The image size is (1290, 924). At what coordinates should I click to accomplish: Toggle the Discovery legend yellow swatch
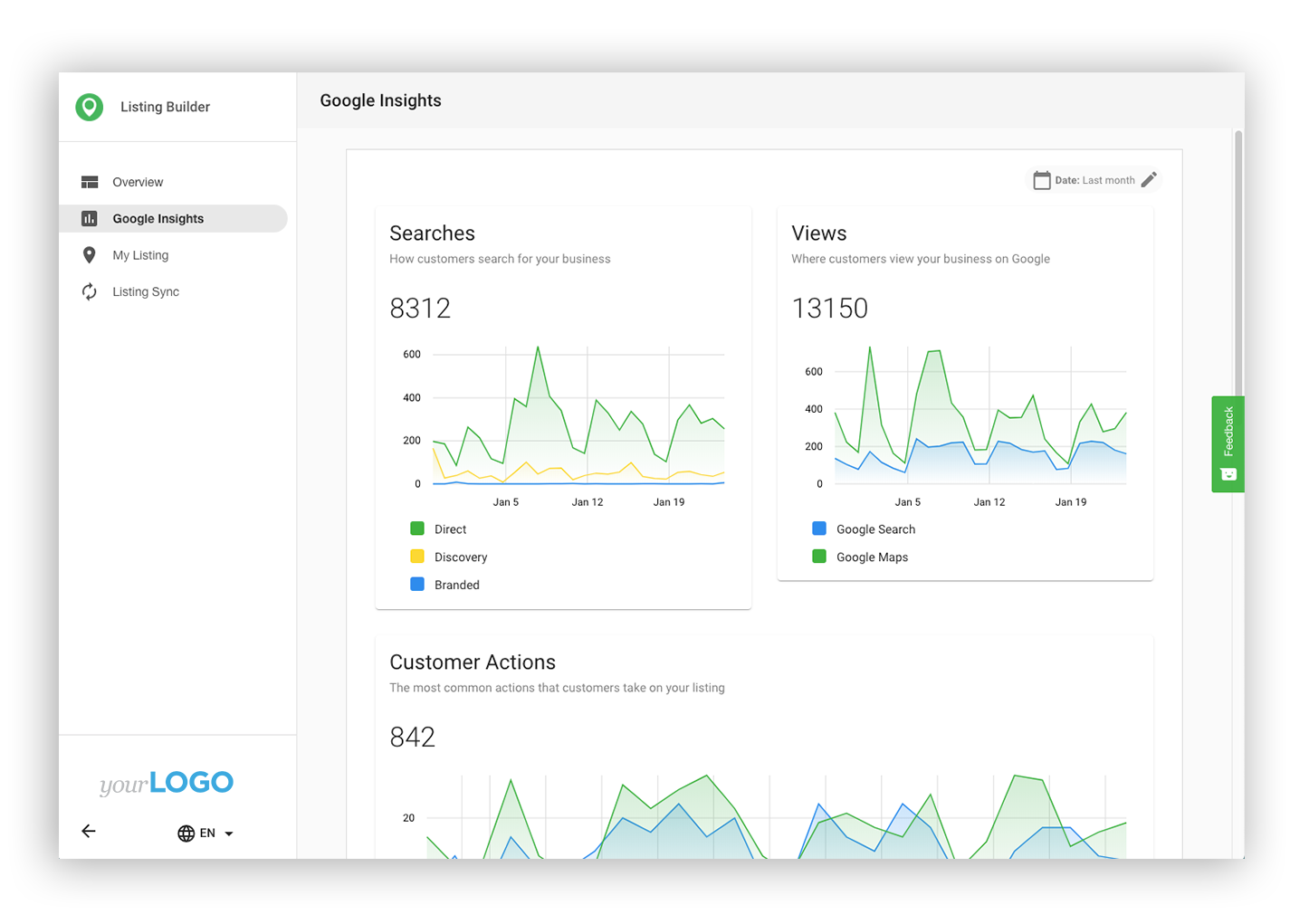tap(417, 557)
